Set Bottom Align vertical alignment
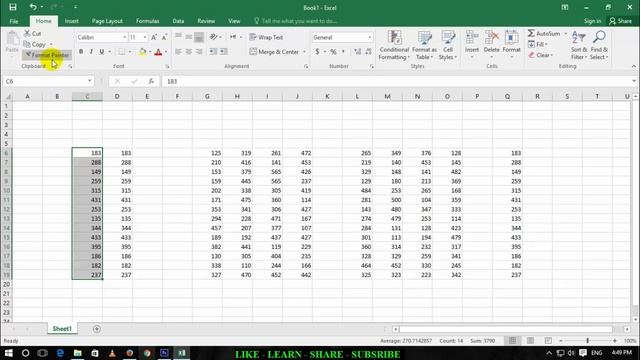Image resolution: width=640 pixels, height=360 pixels. pyautogui.click(x=199, y=37)
